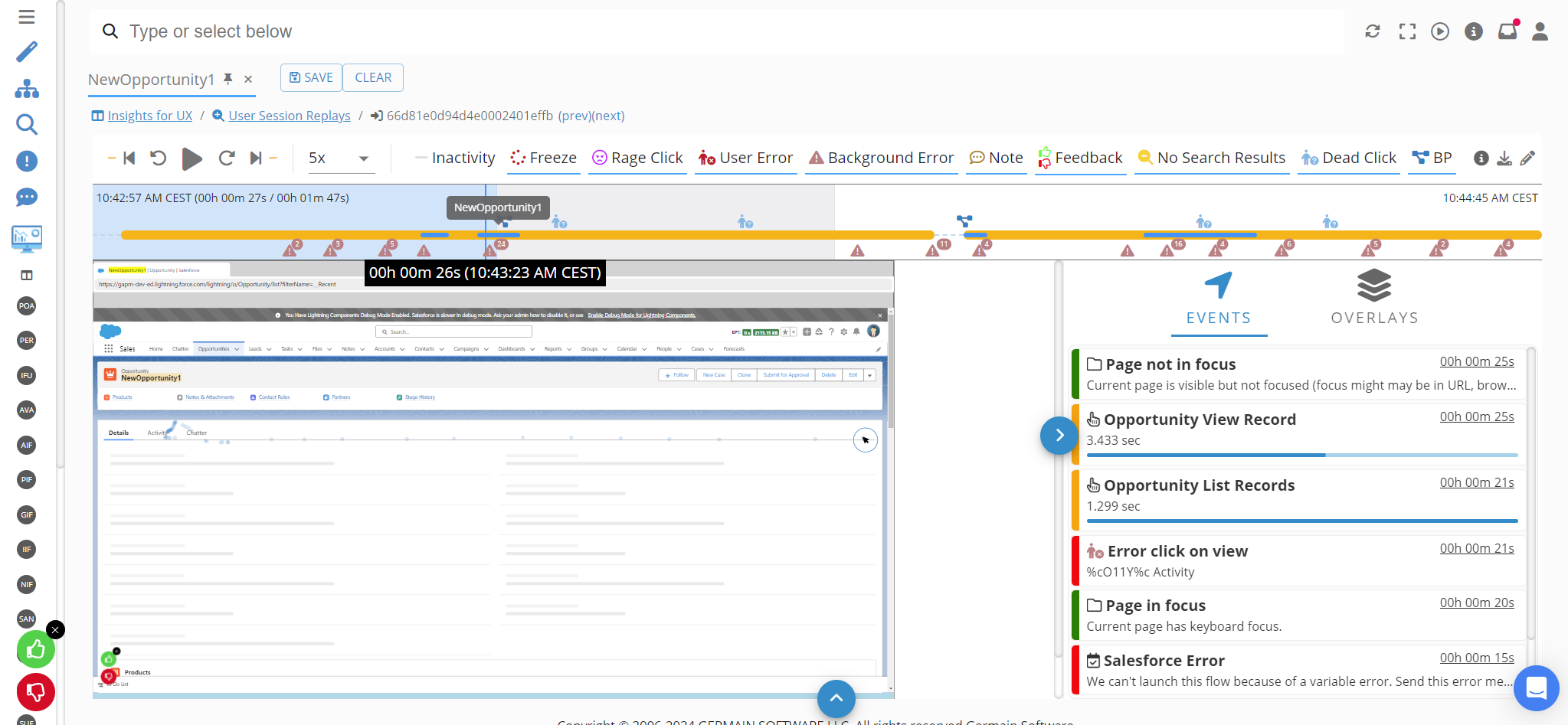1568x725 pixels.
Task: Click the orange session timeline bar
Action: 831,235
